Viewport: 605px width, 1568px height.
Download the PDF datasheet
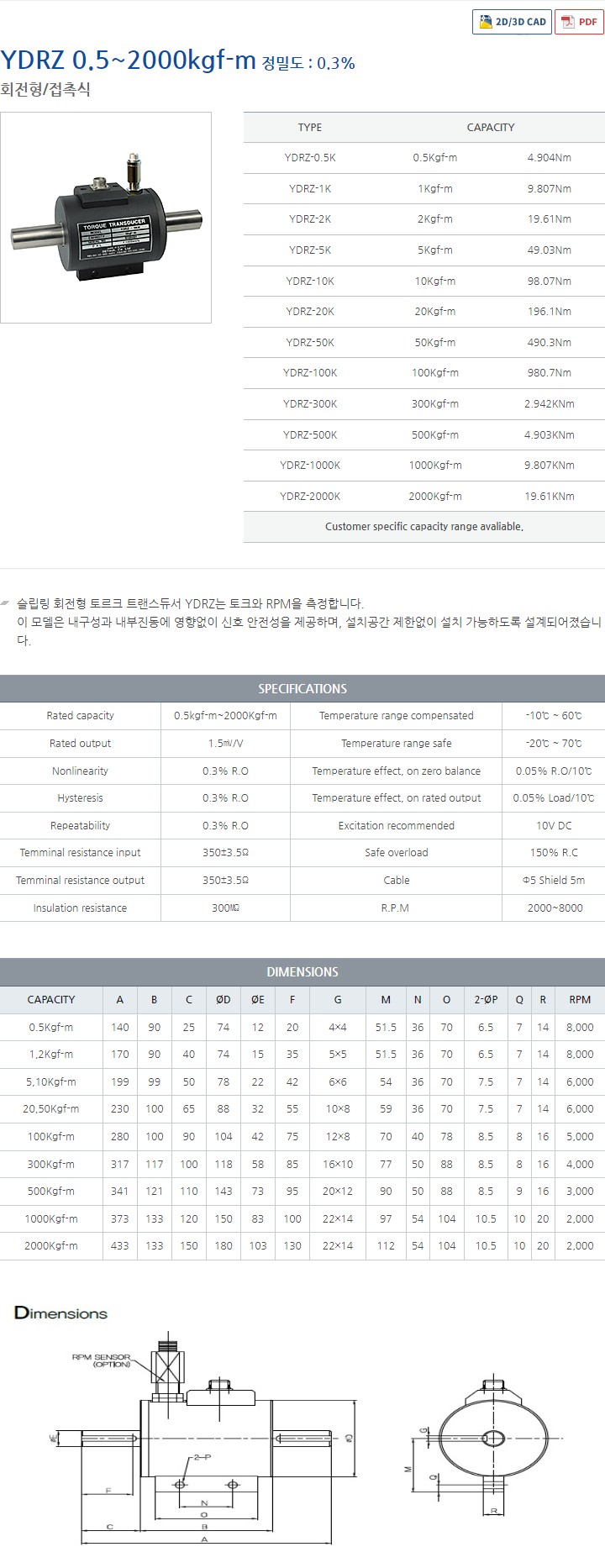579,22
